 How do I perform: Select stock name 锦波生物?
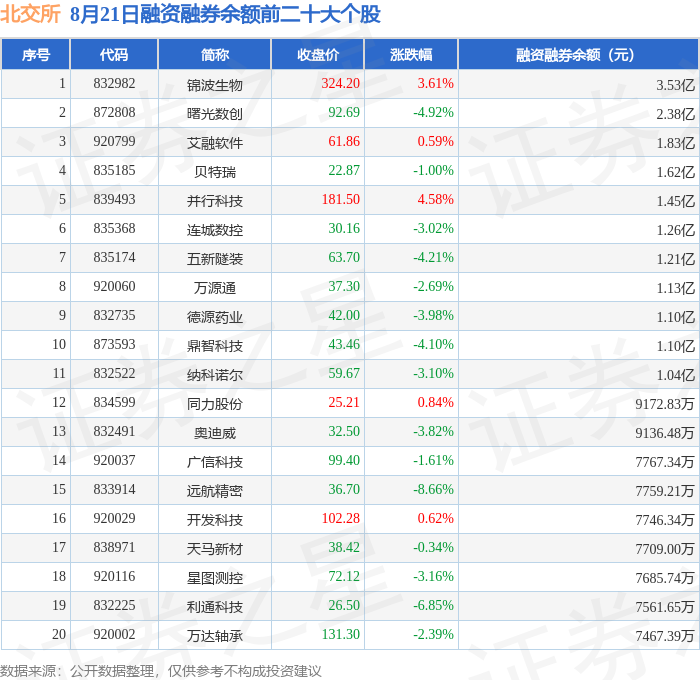point(215,85)
